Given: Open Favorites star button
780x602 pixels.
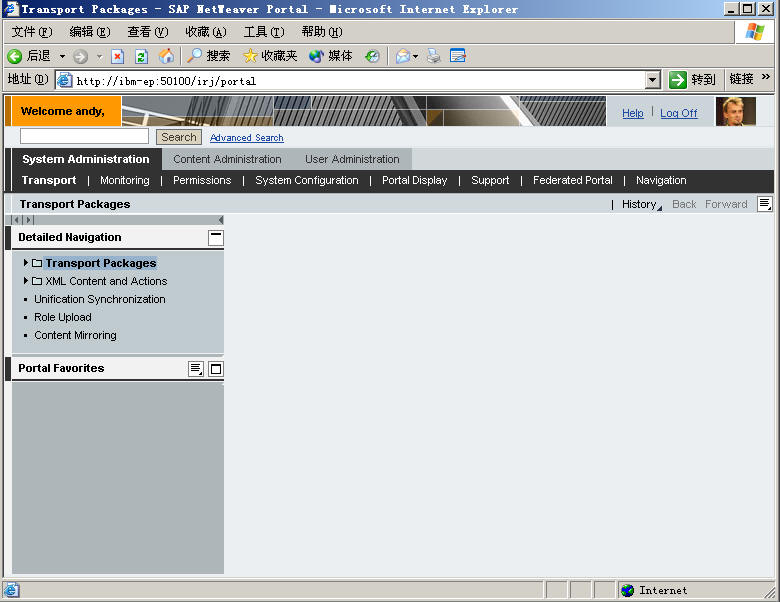Looking at the screenshot, I should coord(270,56).
